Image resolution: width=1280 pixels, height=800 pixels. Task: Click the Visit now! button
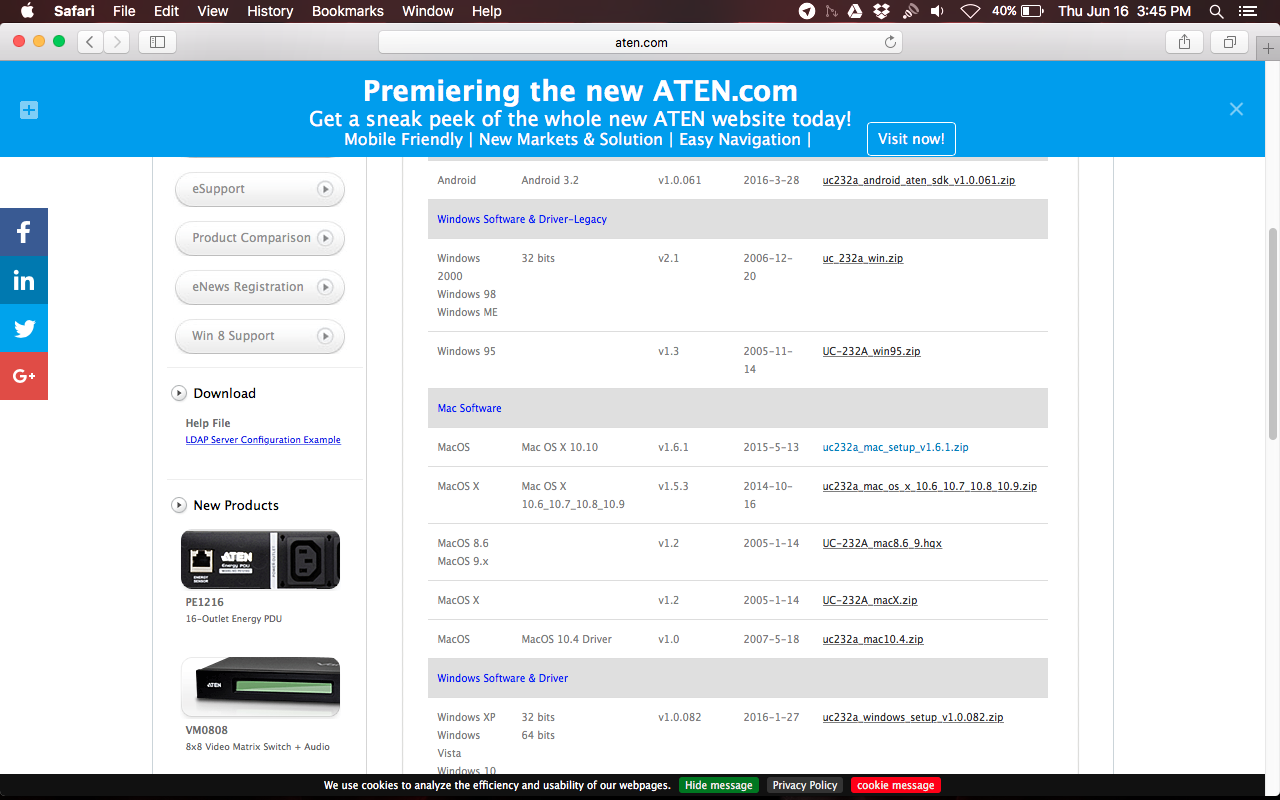[911, 139]
